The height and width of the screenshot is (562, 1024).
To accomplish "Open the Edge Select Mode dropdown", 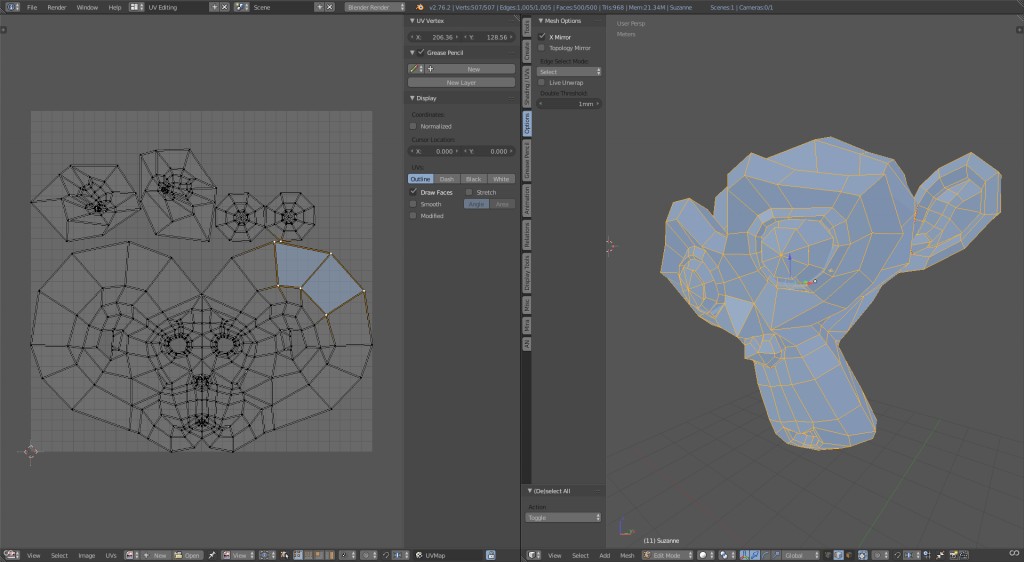I will [x=569, y=72].
